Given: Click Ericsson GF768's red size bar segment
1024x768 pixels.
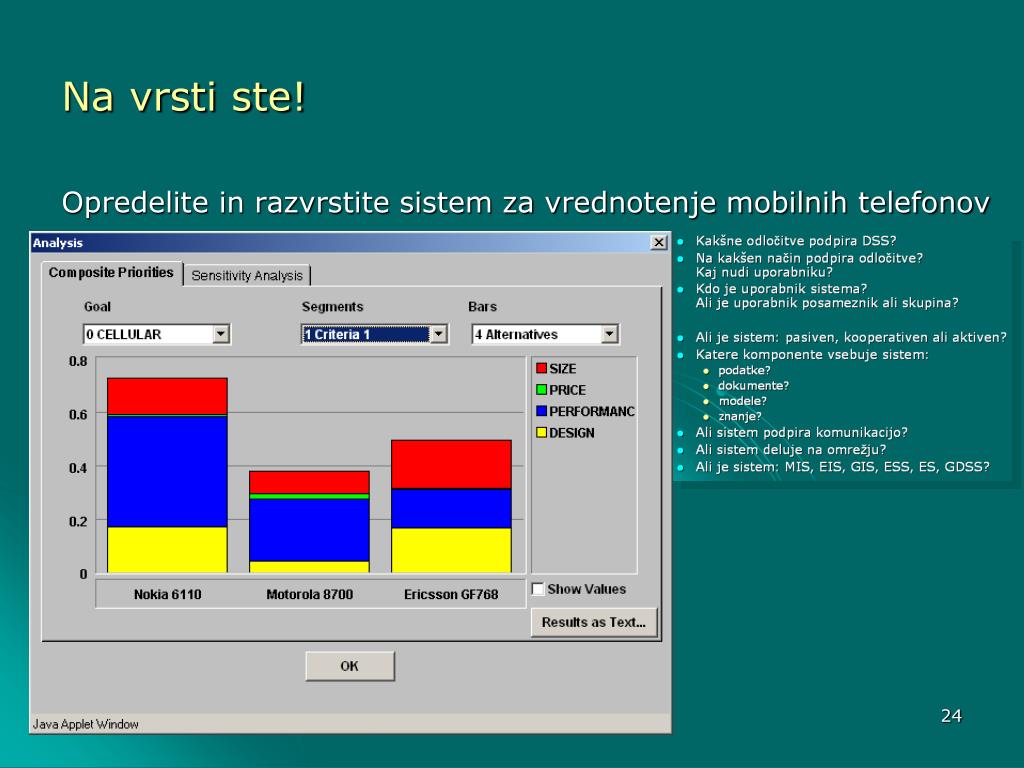Looking at the screenshot, I should click(x=451, y=464).
